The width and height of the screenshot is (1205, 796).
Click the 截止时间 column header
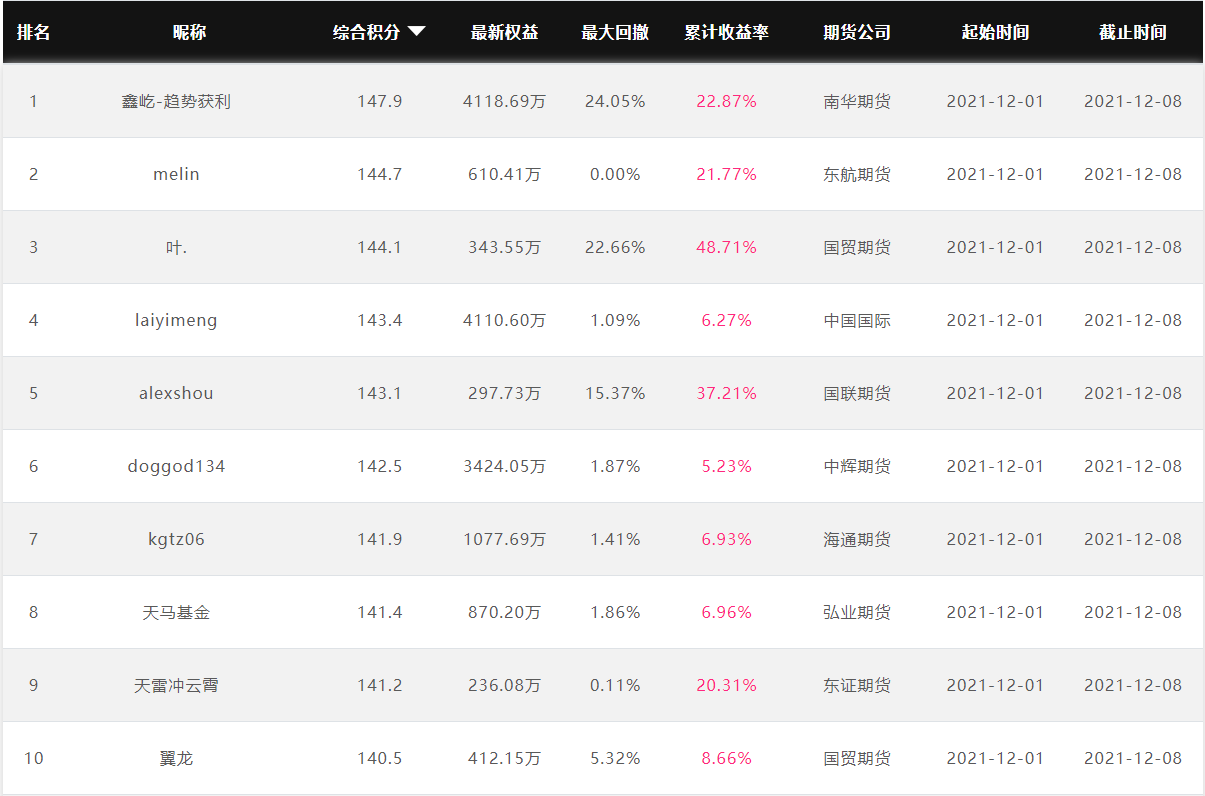(1133, 32)
